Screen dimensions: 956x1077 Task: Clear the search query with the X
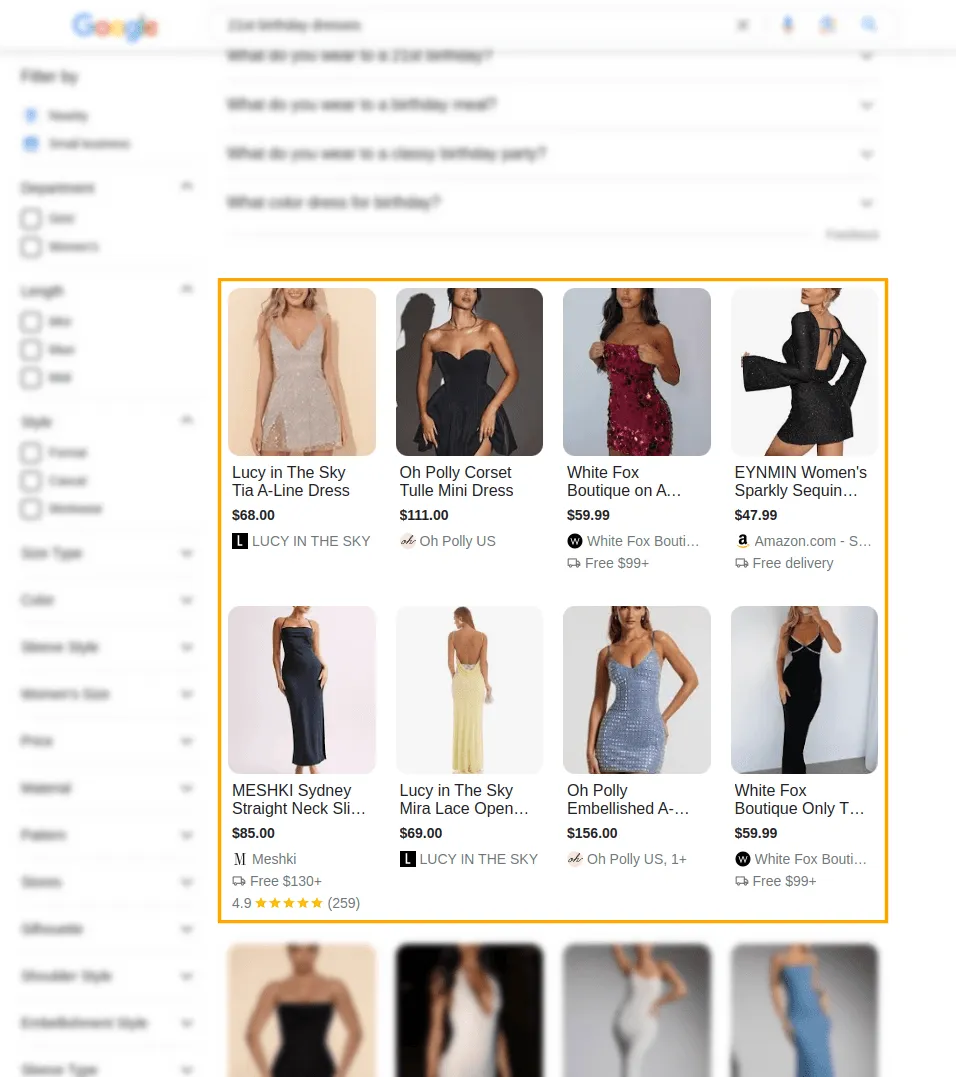click(x=743, y=25)
